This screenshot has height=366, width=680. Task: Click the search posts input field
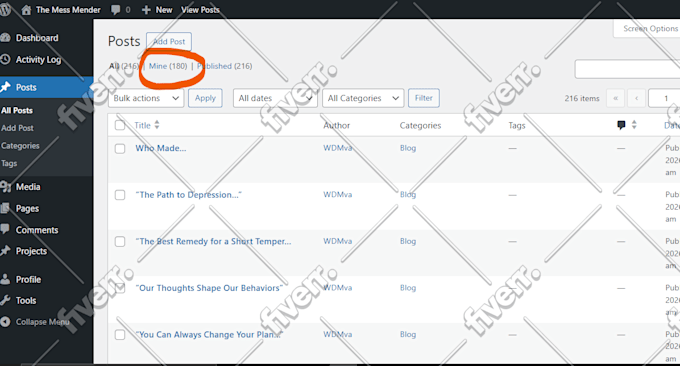click(x=627, y=69)
